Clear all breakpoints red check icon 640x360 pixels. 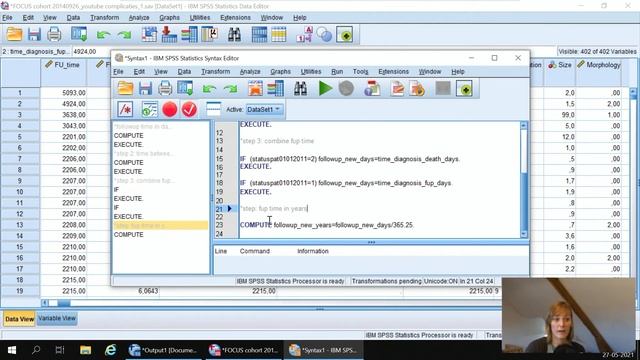click(189, 109)
